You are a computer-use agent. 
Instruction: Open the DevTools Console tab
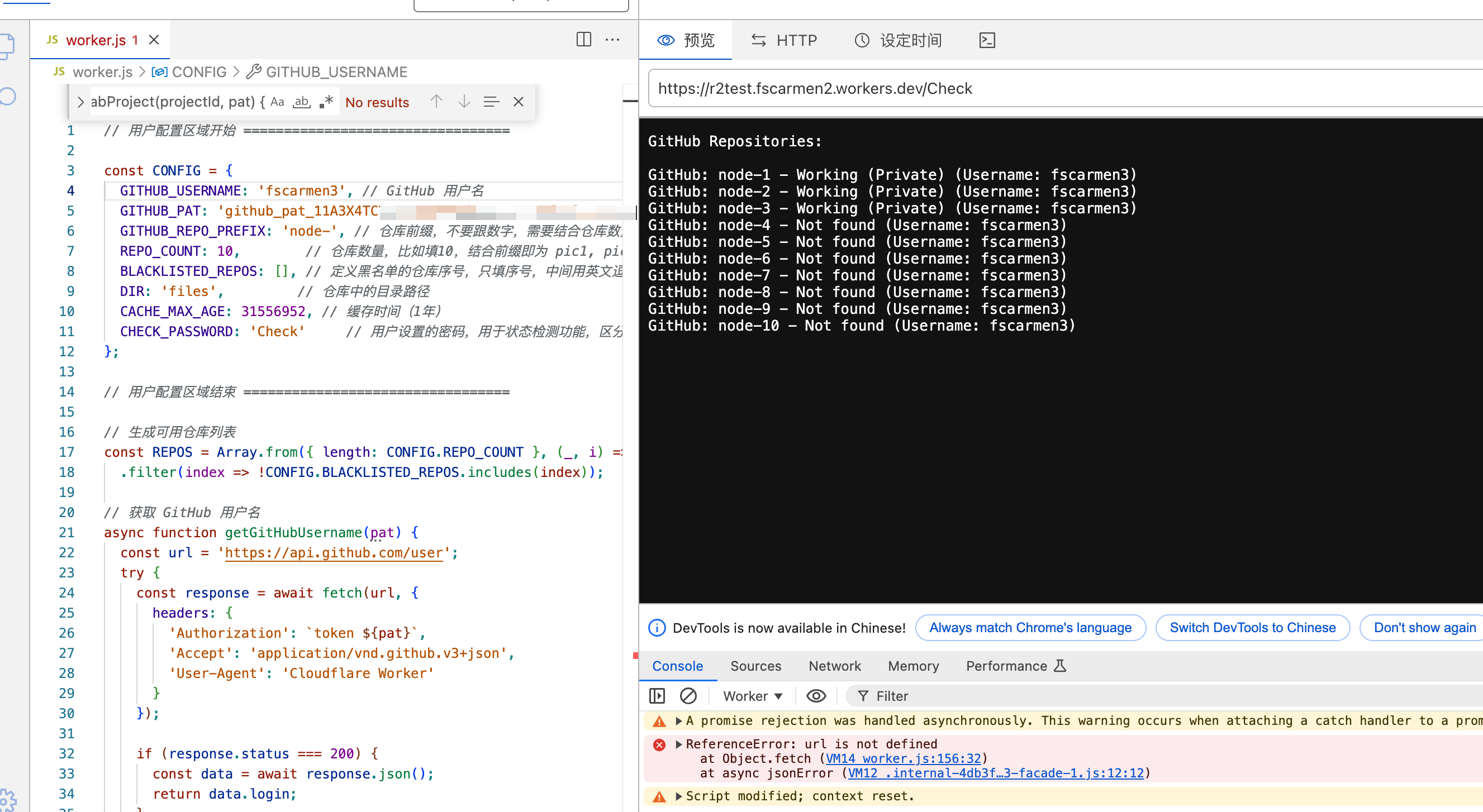[x=677, y=666]
